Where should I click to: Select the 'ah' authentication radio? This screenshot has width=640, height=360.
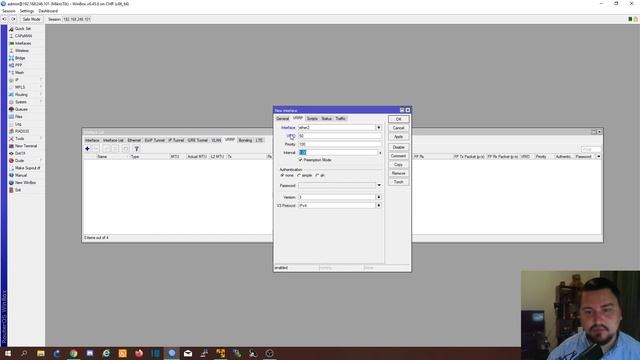(x=318, y=176)
